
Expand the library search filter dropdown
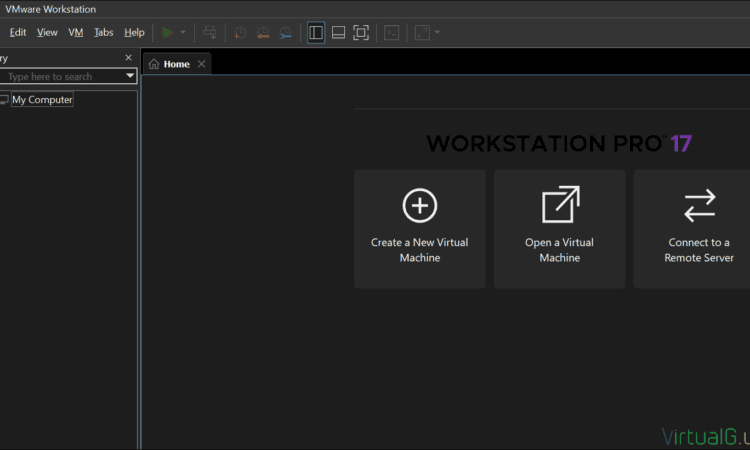click(x=130, y=76)
